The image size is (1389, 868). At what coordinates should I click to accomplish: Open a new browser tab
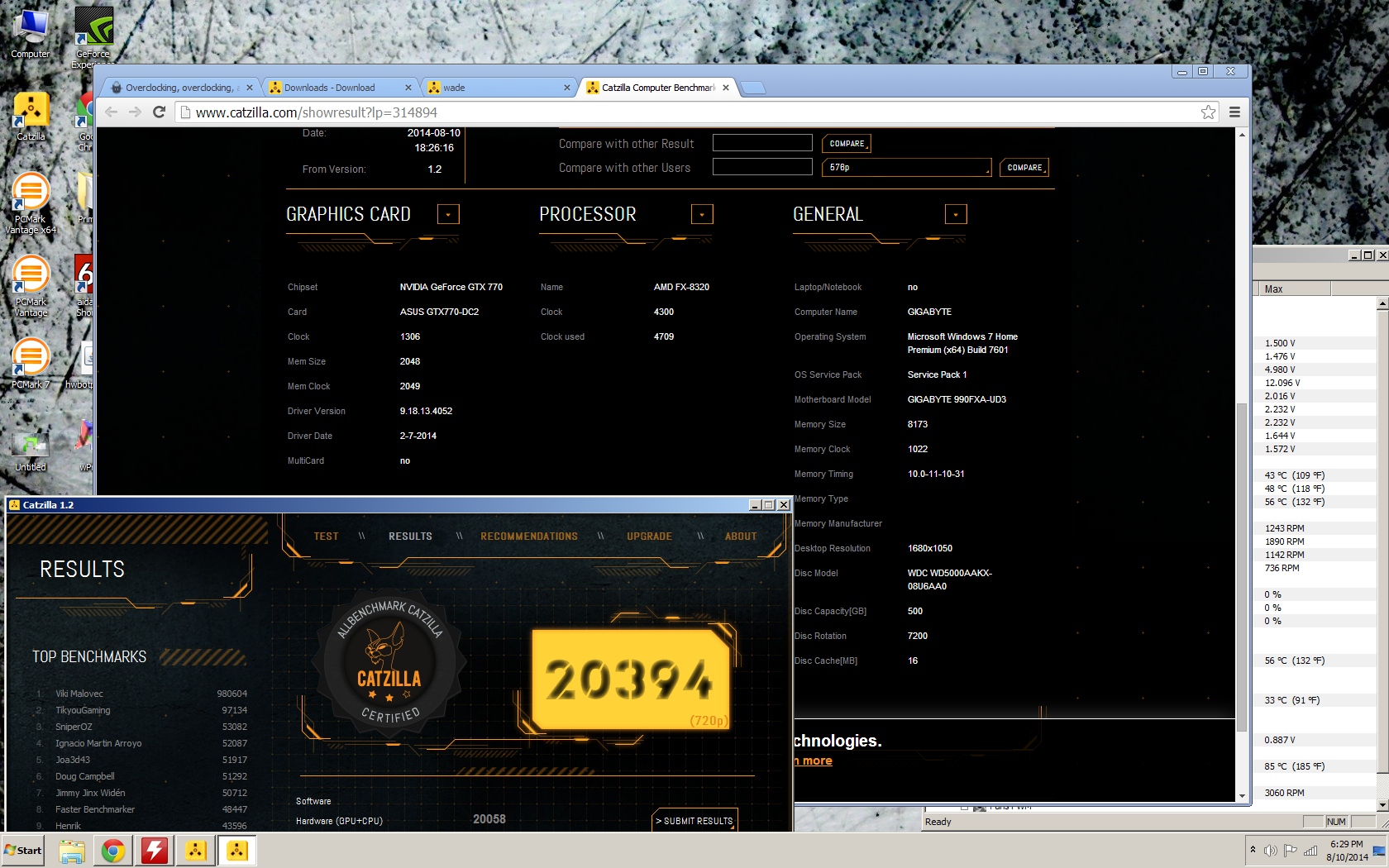point(752,88)
